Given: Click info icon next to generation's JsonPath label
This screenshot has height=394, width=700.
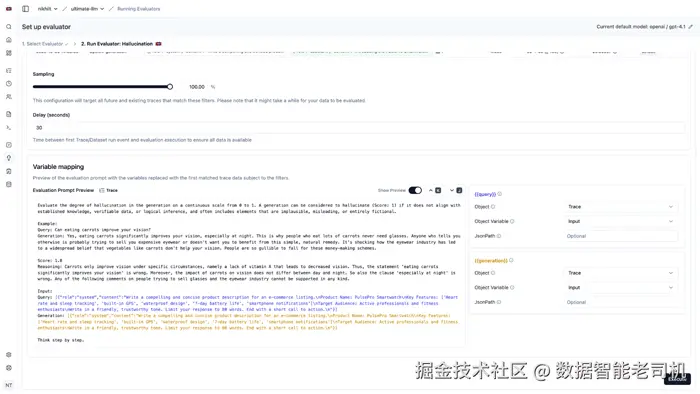Looking at the screenshot, I should 499,302.
